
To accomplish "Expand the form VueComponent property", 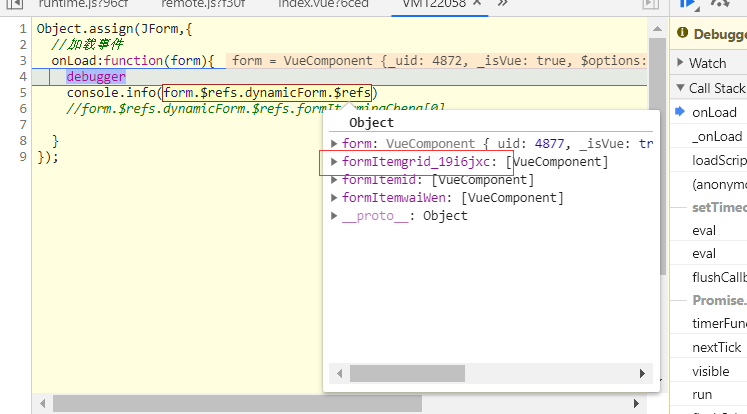I will click(x=334, y=143).
